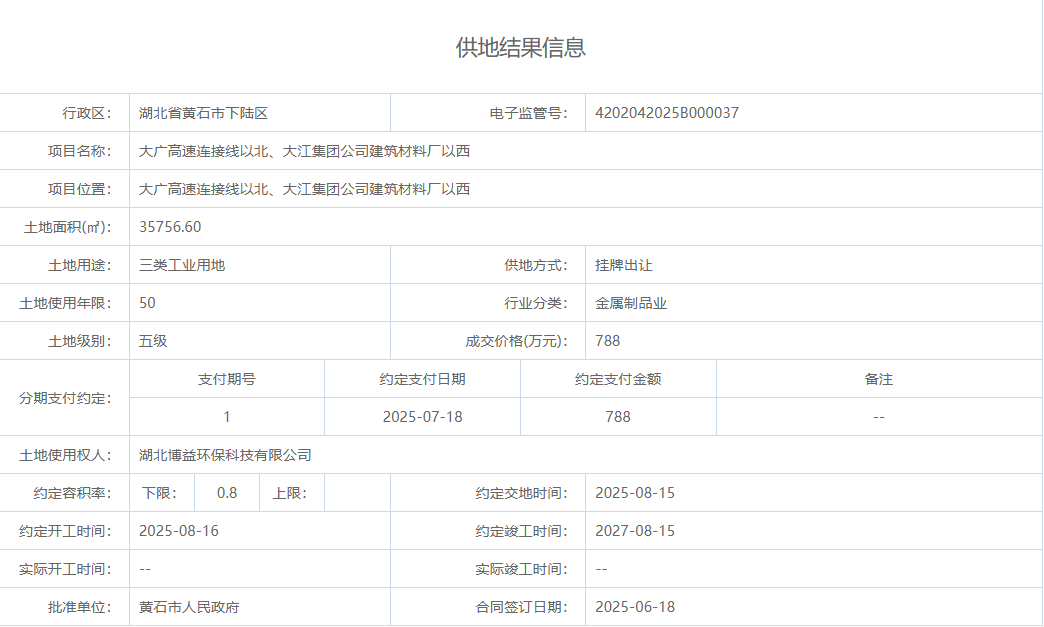Click the 电子监管号 value 4202042025B000037

pos(666,113)
